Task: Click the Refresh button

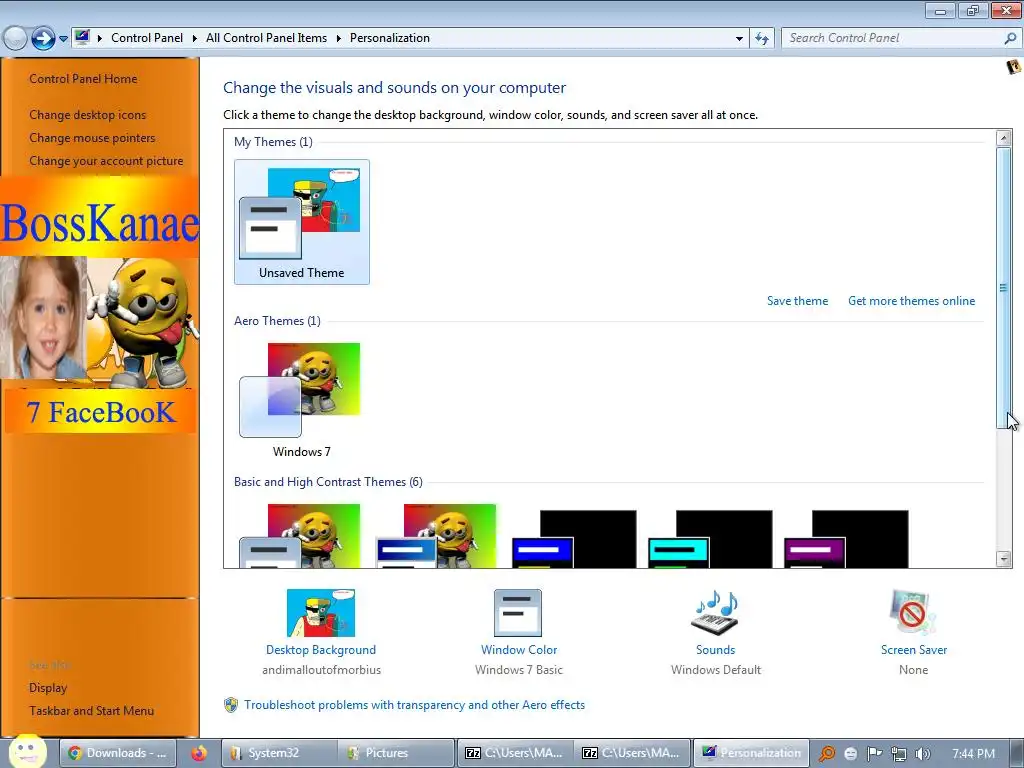Action: [761, 39]
